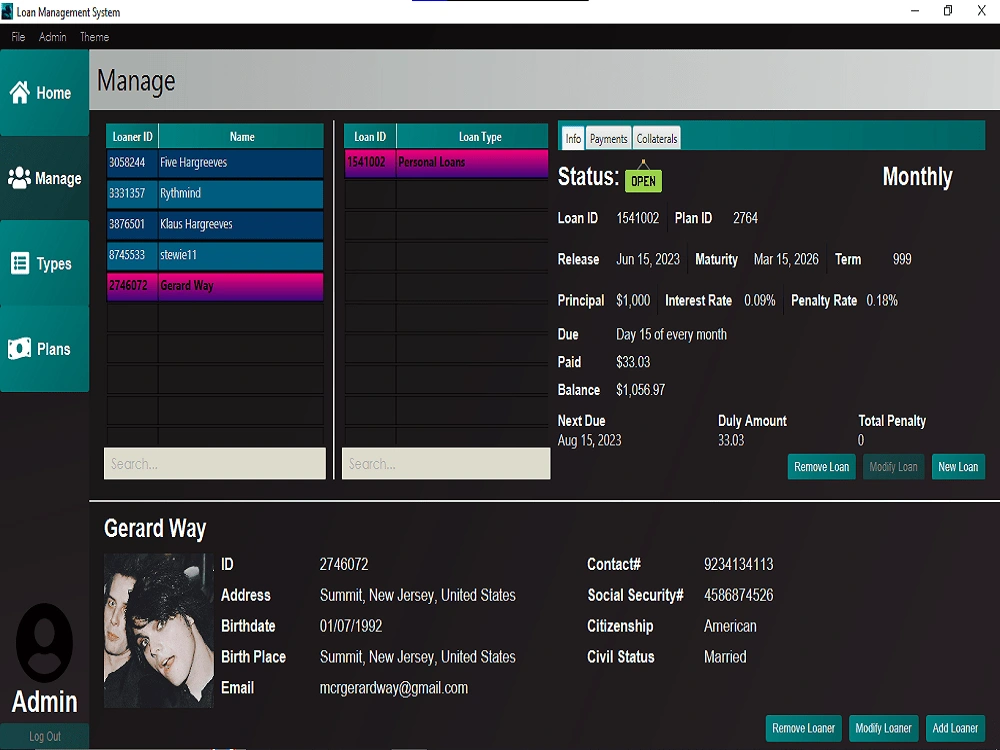Open the Types section with list icon

coord(44,263)
